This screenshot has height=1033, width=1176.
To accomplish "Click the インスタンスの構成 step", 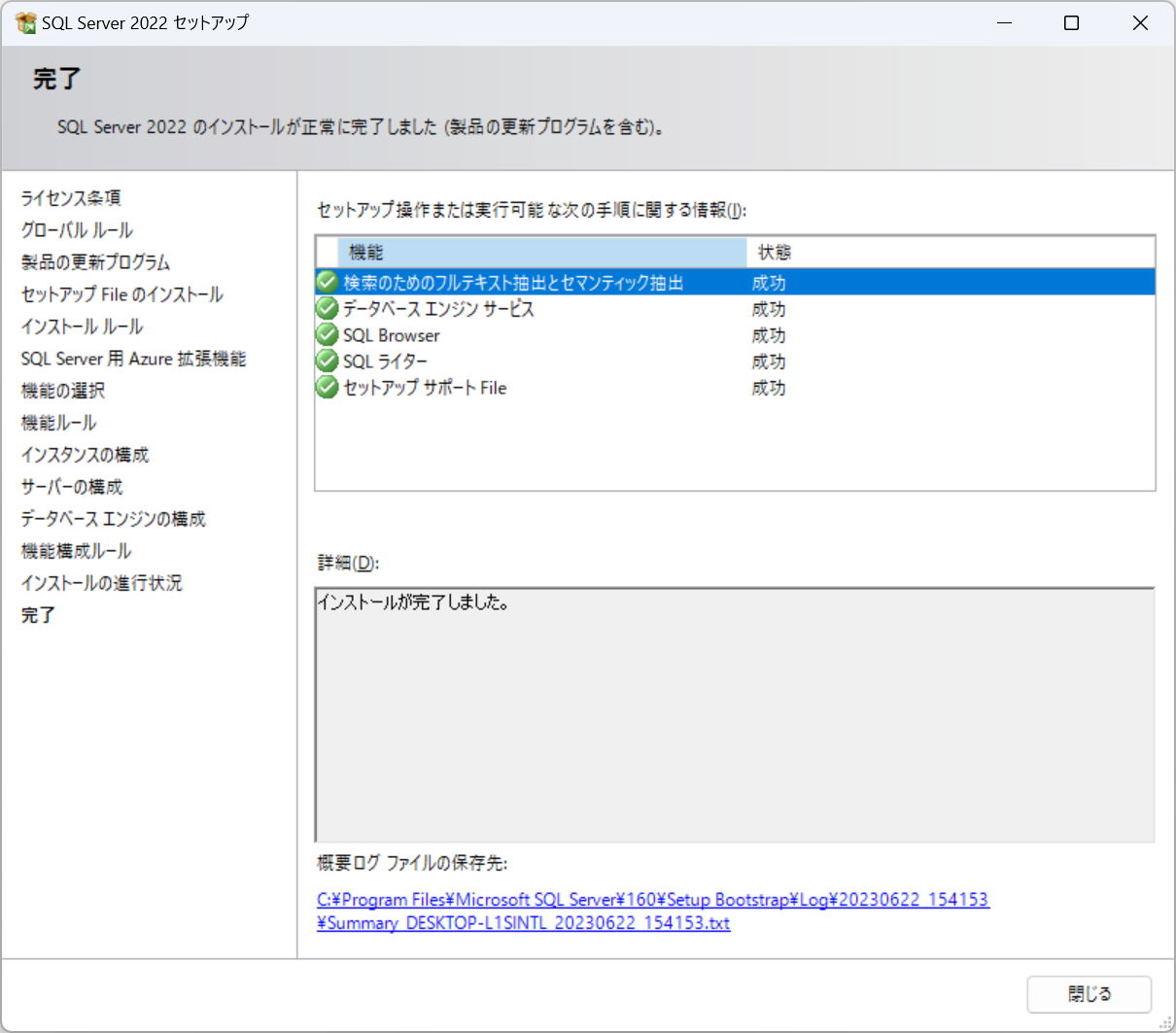I will [x=85, y=455].
